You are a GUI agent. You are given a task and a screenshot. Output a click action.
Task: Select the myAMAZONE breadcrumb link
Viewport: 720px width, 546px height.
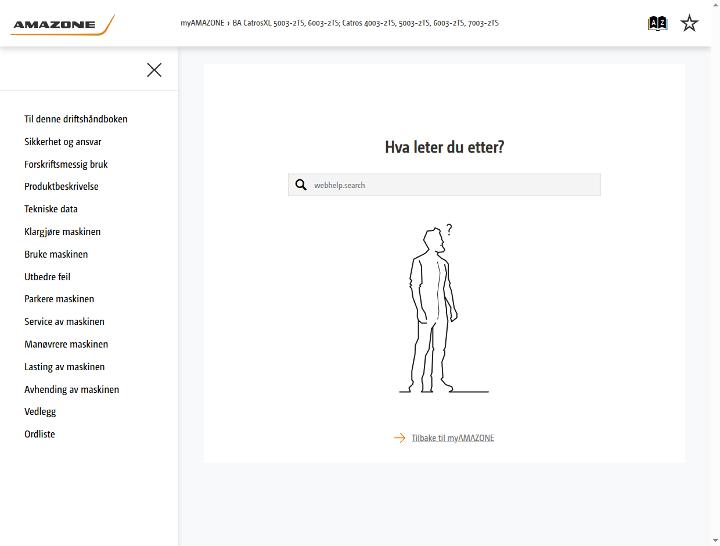[x=202, y=23]
